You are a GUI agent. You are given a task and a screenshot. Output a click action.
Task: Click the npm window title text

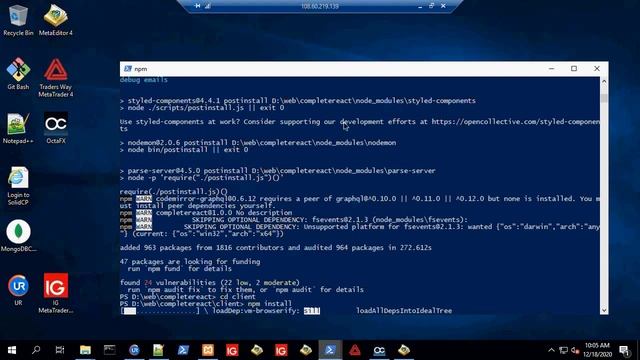pos(141,69)
